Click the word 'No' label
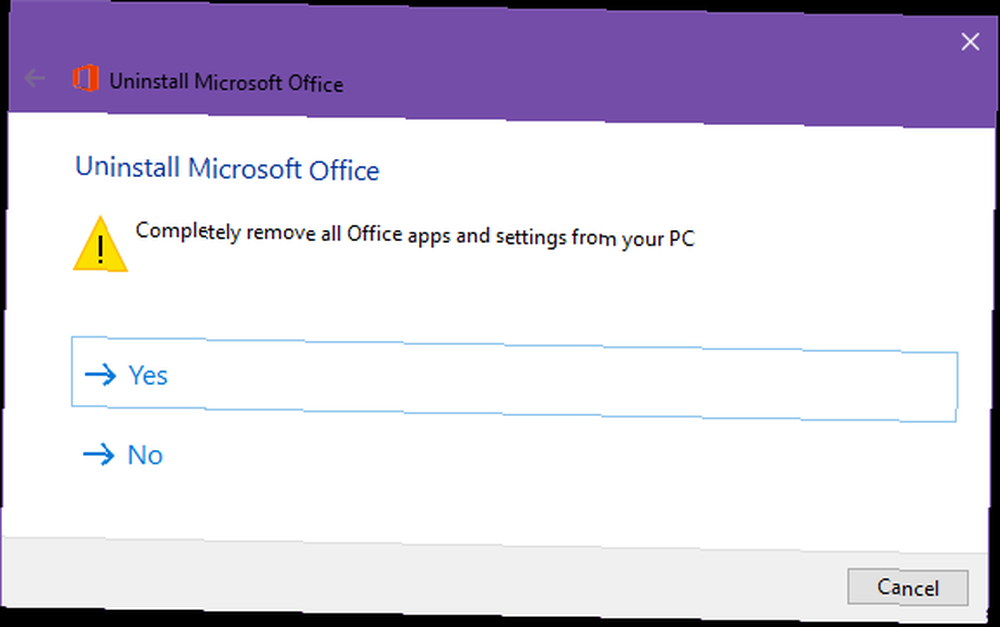 (145, 455)
